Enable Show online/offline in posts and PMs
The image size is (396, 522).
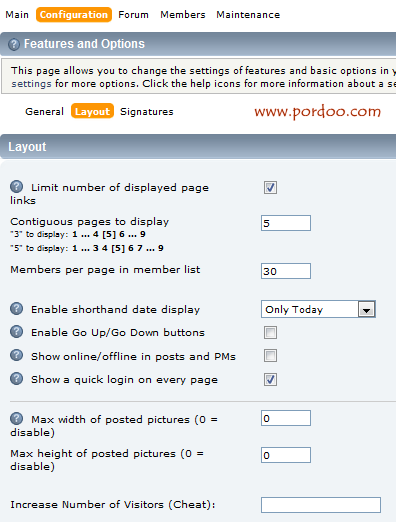coord(270,356)
